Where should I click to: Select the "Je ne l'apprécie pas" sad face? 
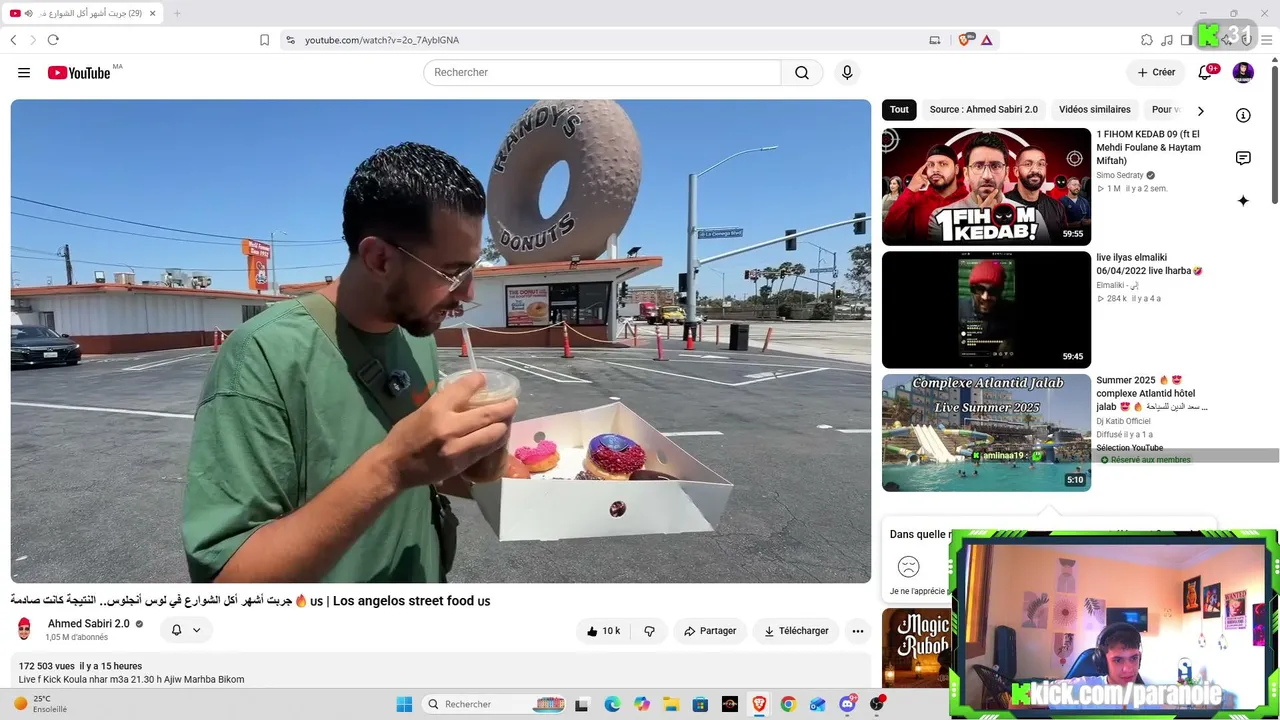tap(908, 567)
